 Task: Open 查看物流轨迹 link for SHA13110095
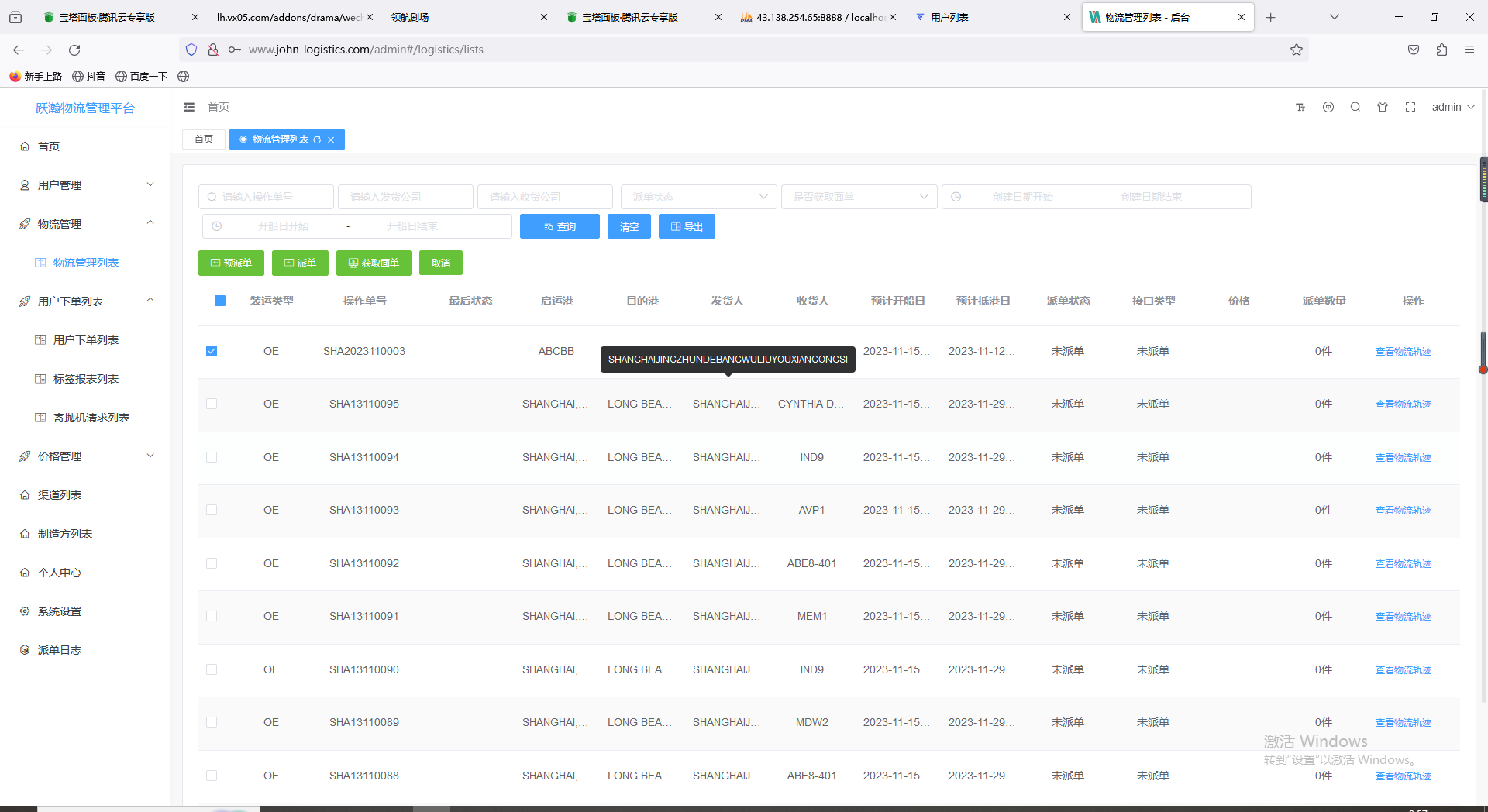pyautogui.click(x=1403, y=404)
